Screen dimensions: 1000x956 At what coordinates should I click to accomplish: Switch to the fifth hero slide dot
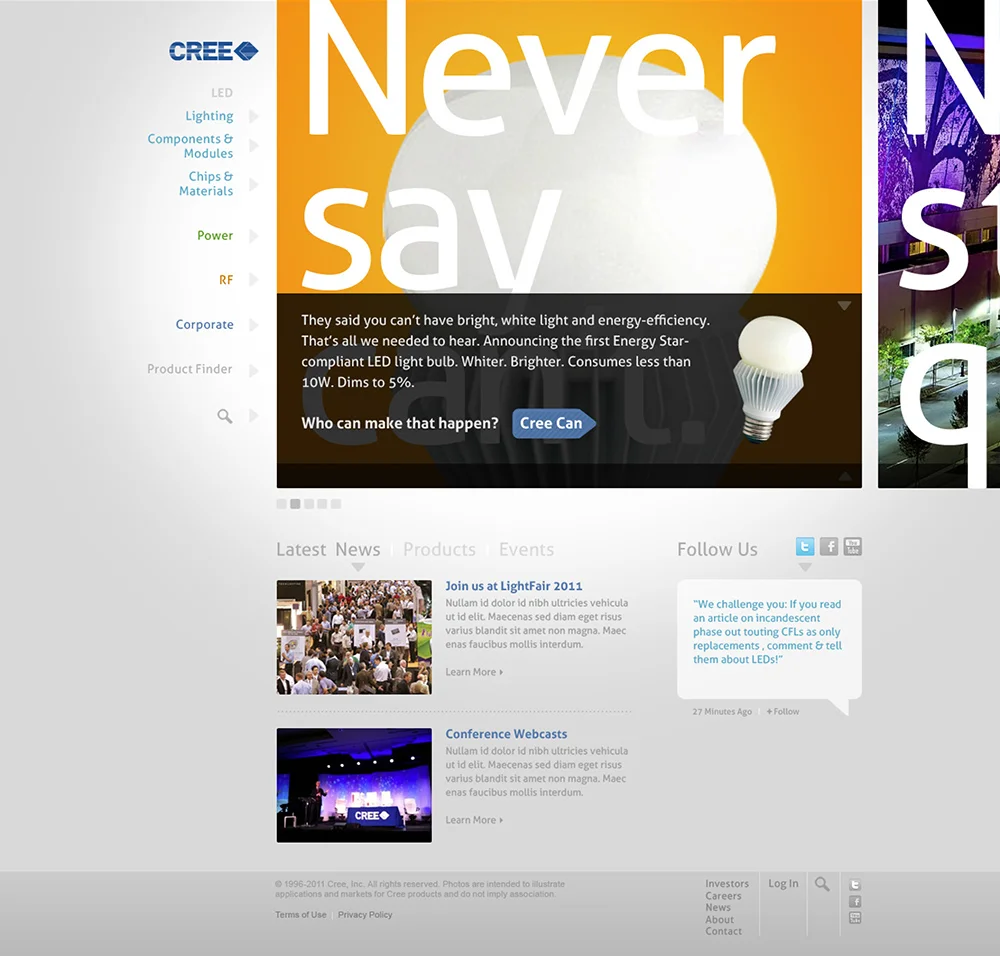(336, 504)
